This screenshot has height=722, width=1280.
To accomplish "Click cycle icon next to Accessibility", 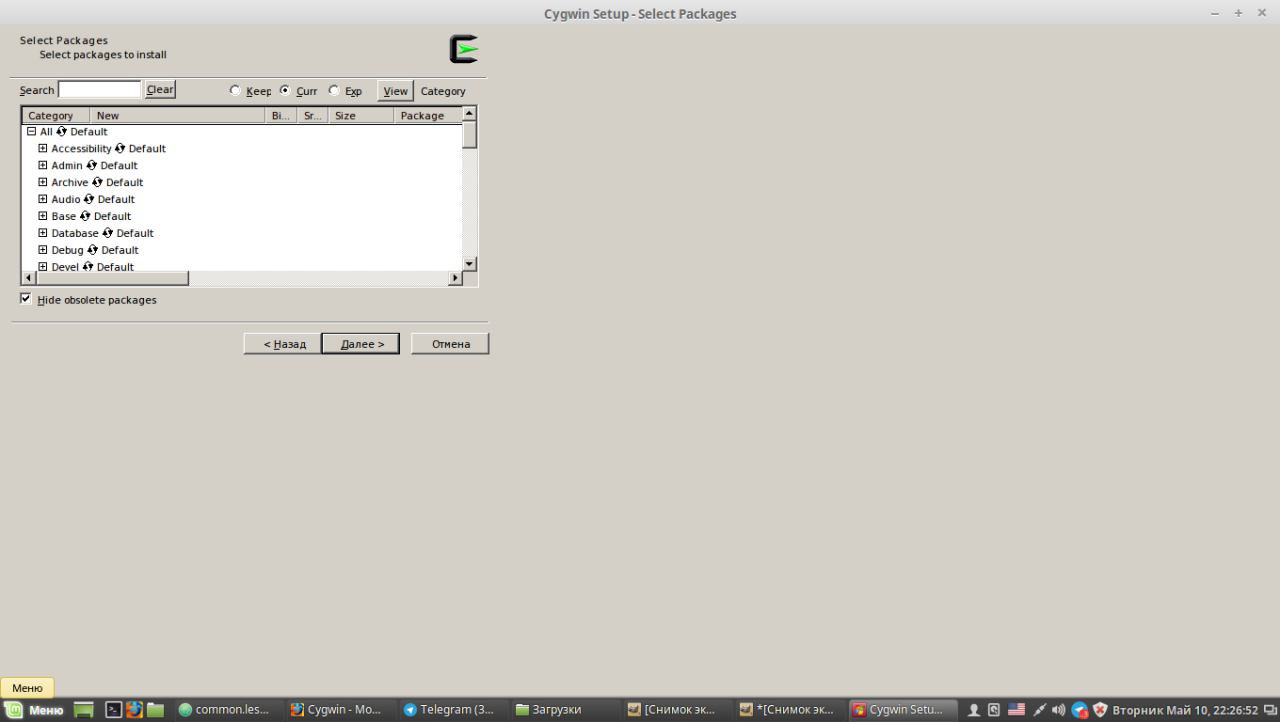I will (120, 149).
